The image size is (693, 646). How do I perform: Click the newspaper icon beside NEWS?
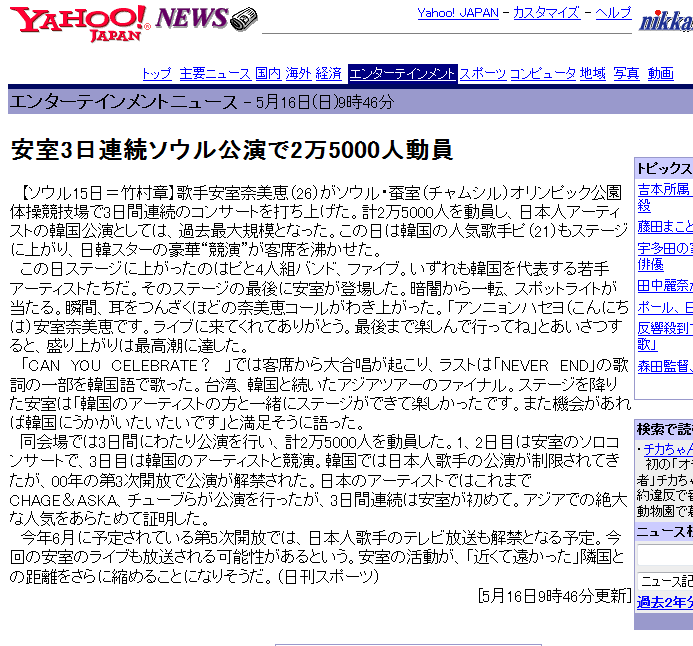[x=244, y=19]
